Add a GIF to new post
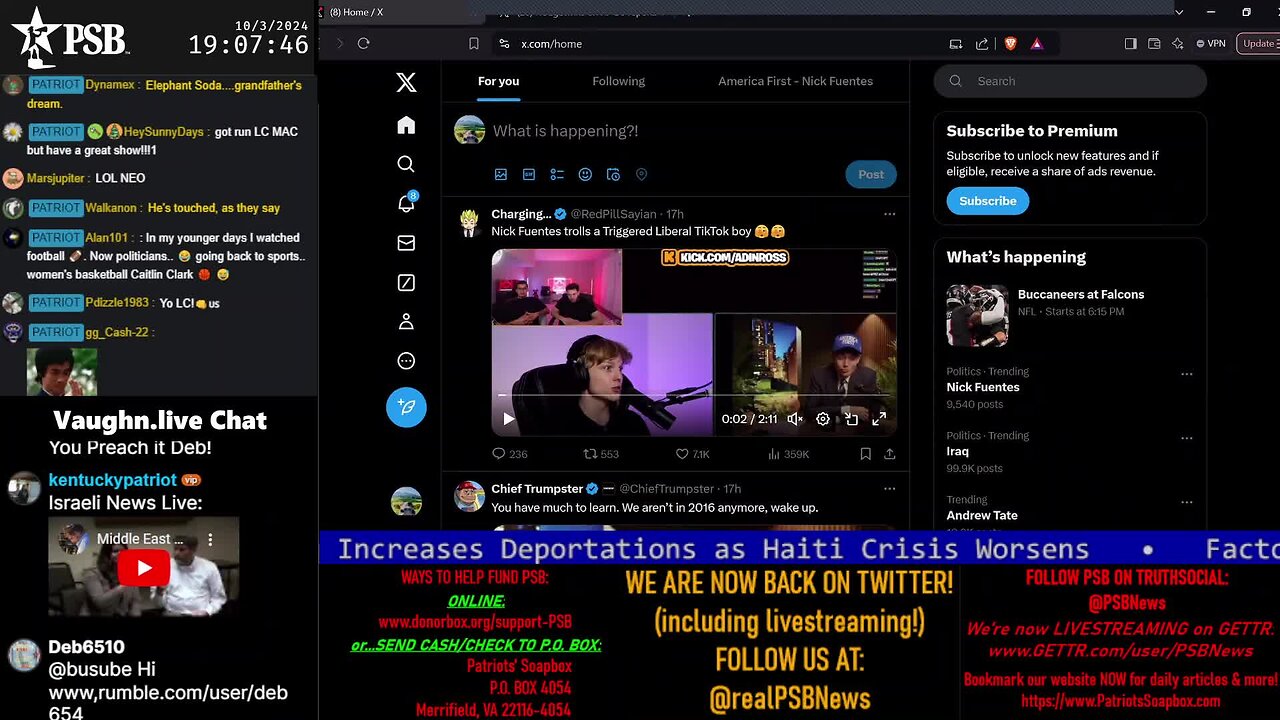 coord(529,174)
